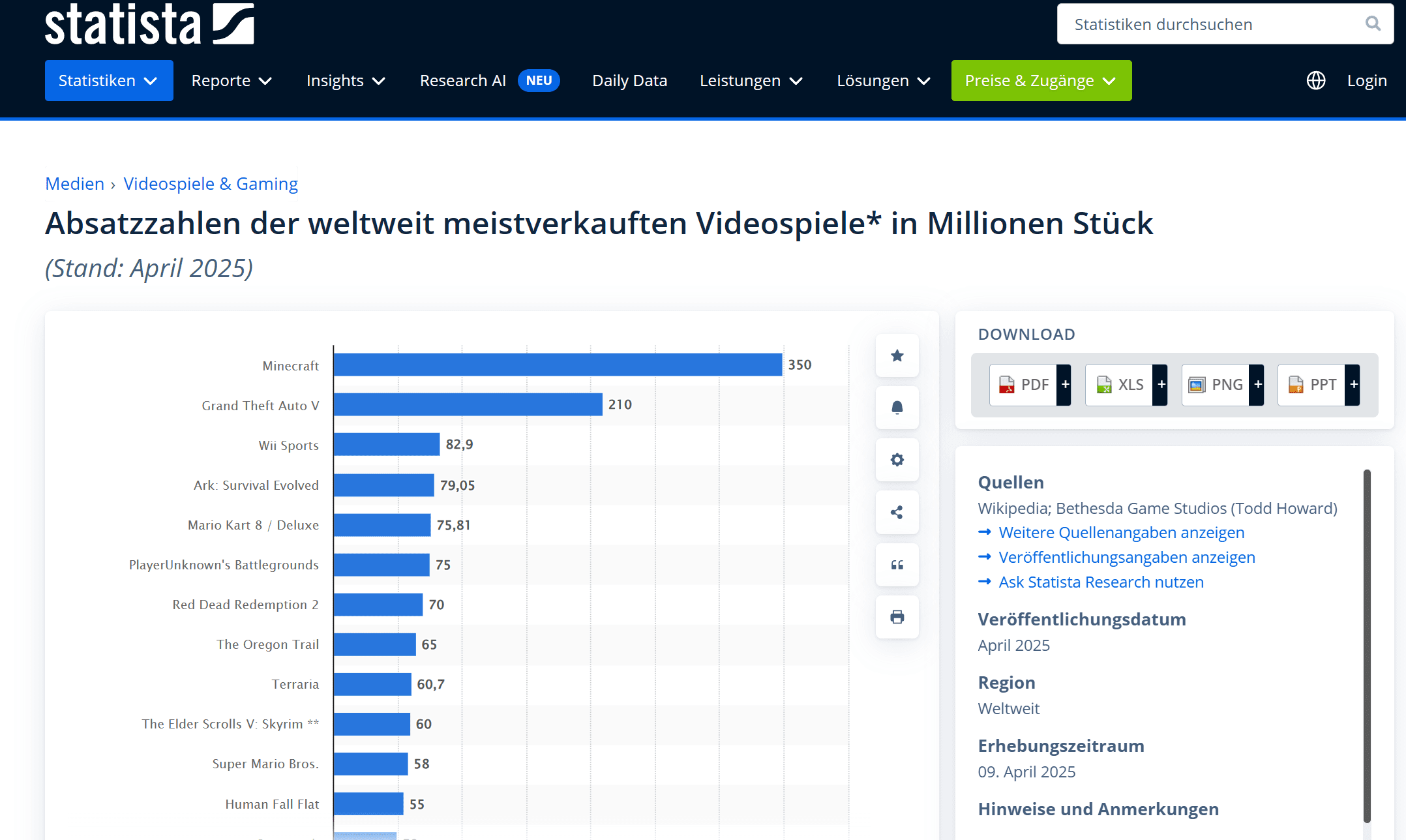Image resolution: width=1406 pixels, height=840 pixels.
Task: Click the print icon
Action: pyautogui.click(x=897, y=617)
